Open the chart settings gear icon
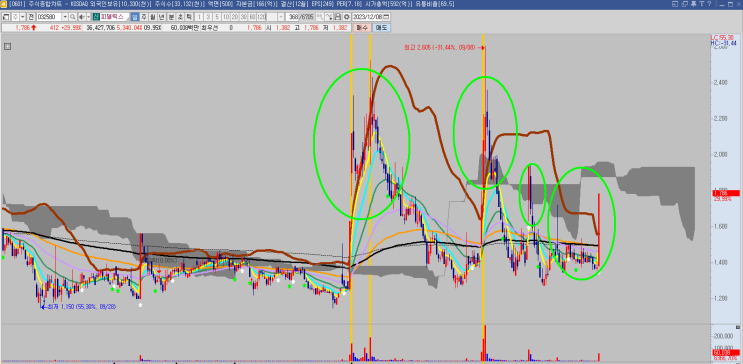This screenshot has width=743, height=364. pos(346,17)
